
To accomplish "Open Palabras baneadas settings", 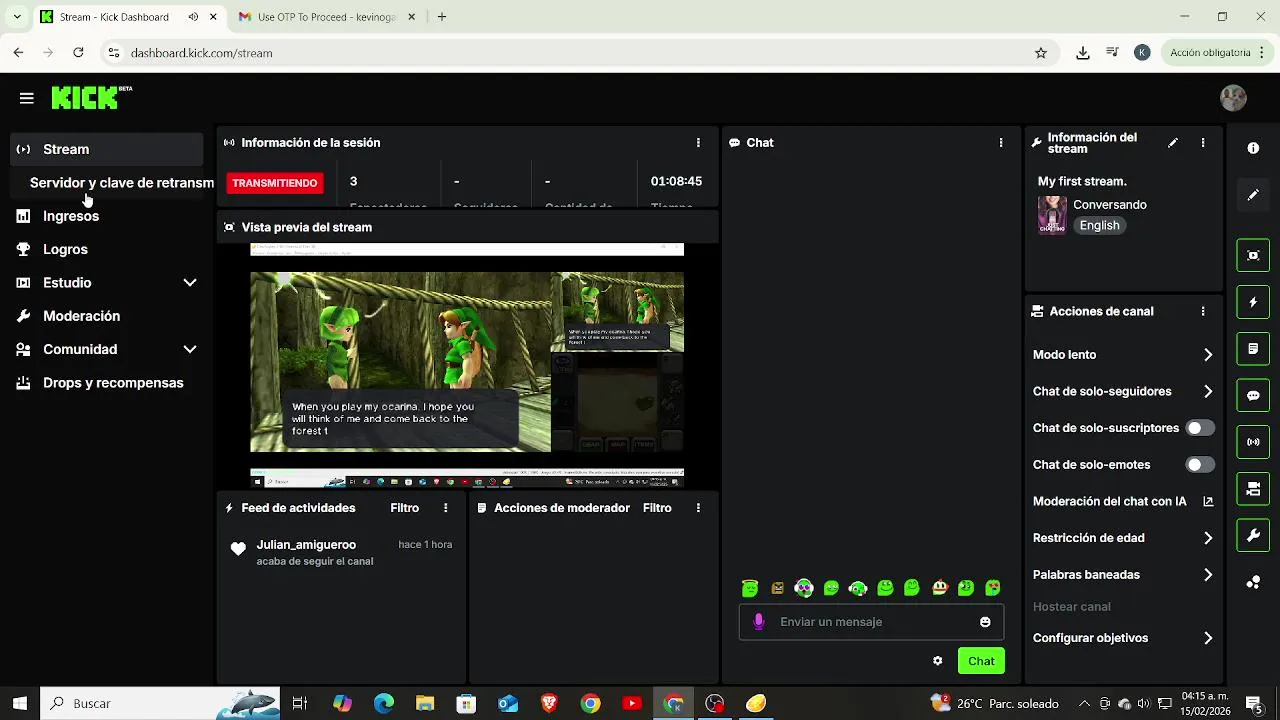I will pyautogui.click(x=1123, y=575).
